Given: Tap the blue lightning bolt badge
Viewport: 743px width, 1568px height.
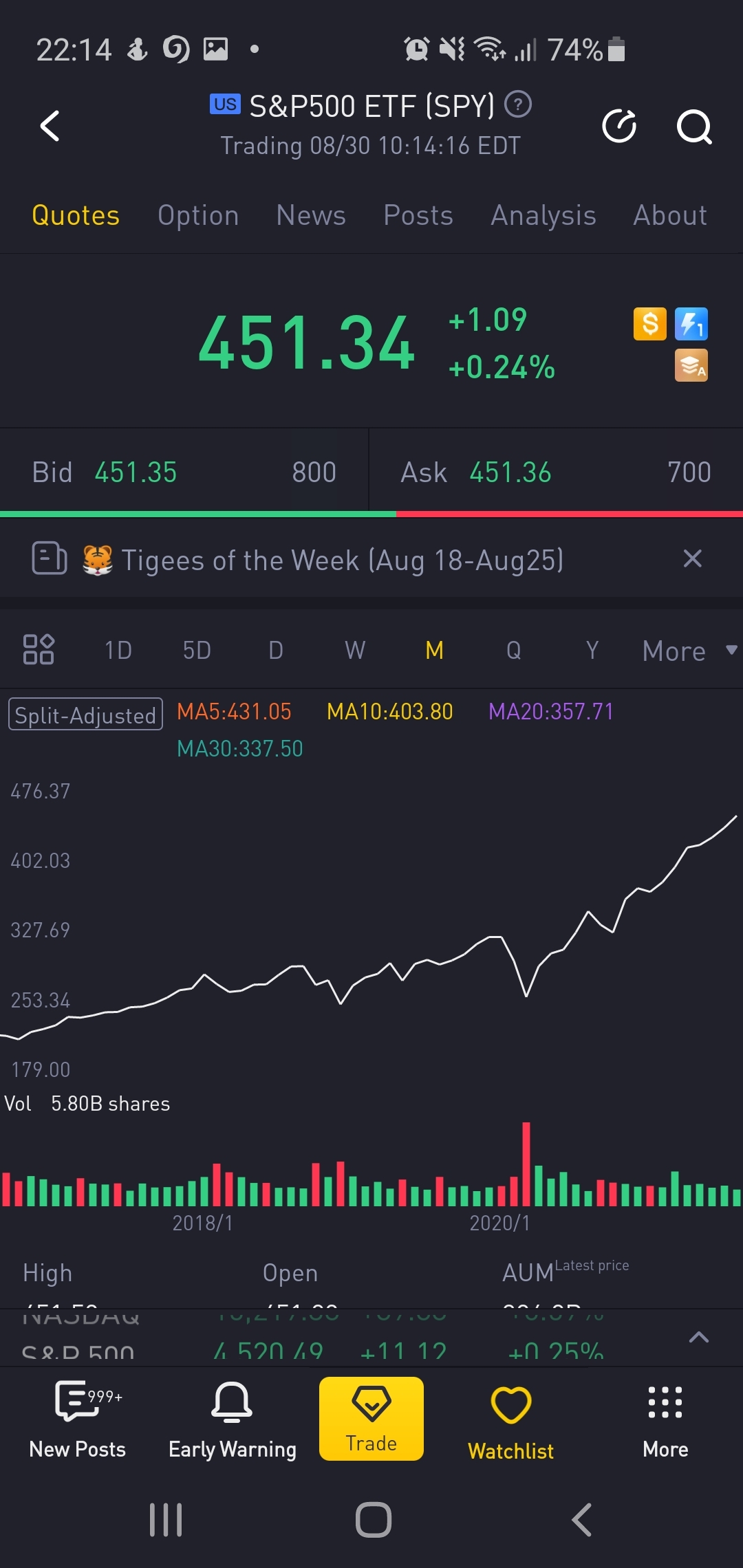Looking at the screenshot, I should click(x=691, y=324).
